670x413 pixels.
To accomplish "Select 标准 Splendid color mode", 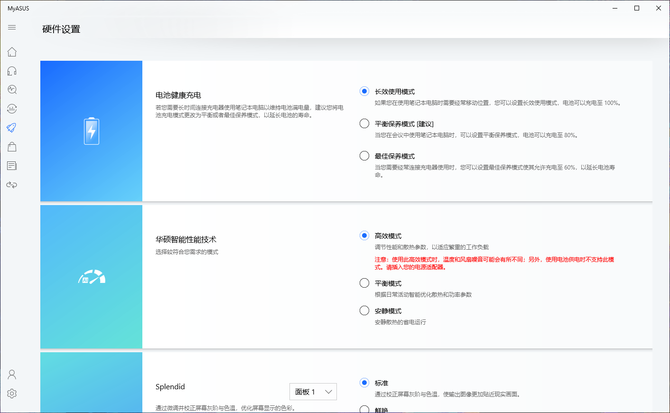I will [364, 383].
